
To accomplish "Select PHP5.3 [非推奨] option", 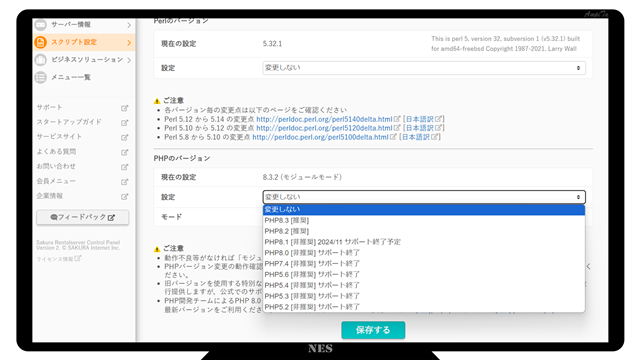I will pyautogui.click(x=424, y=296).
